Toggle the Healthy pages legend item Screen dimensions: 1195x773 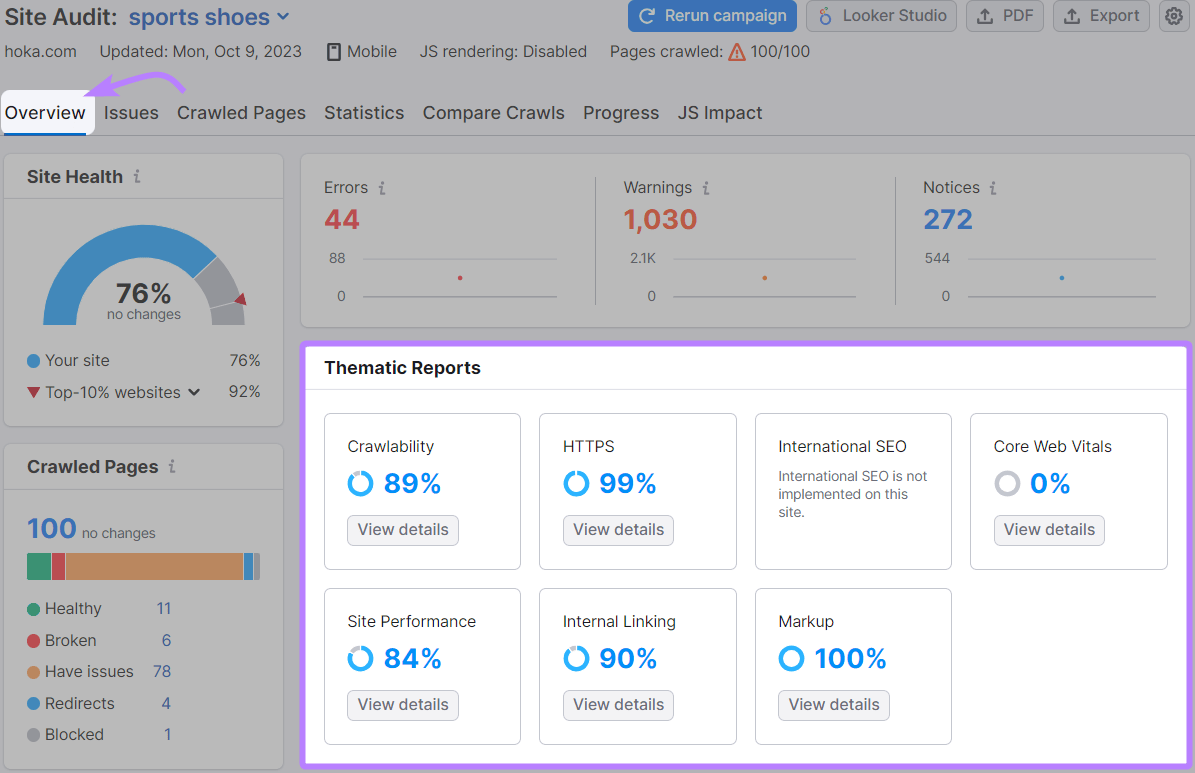pos(72,608)
